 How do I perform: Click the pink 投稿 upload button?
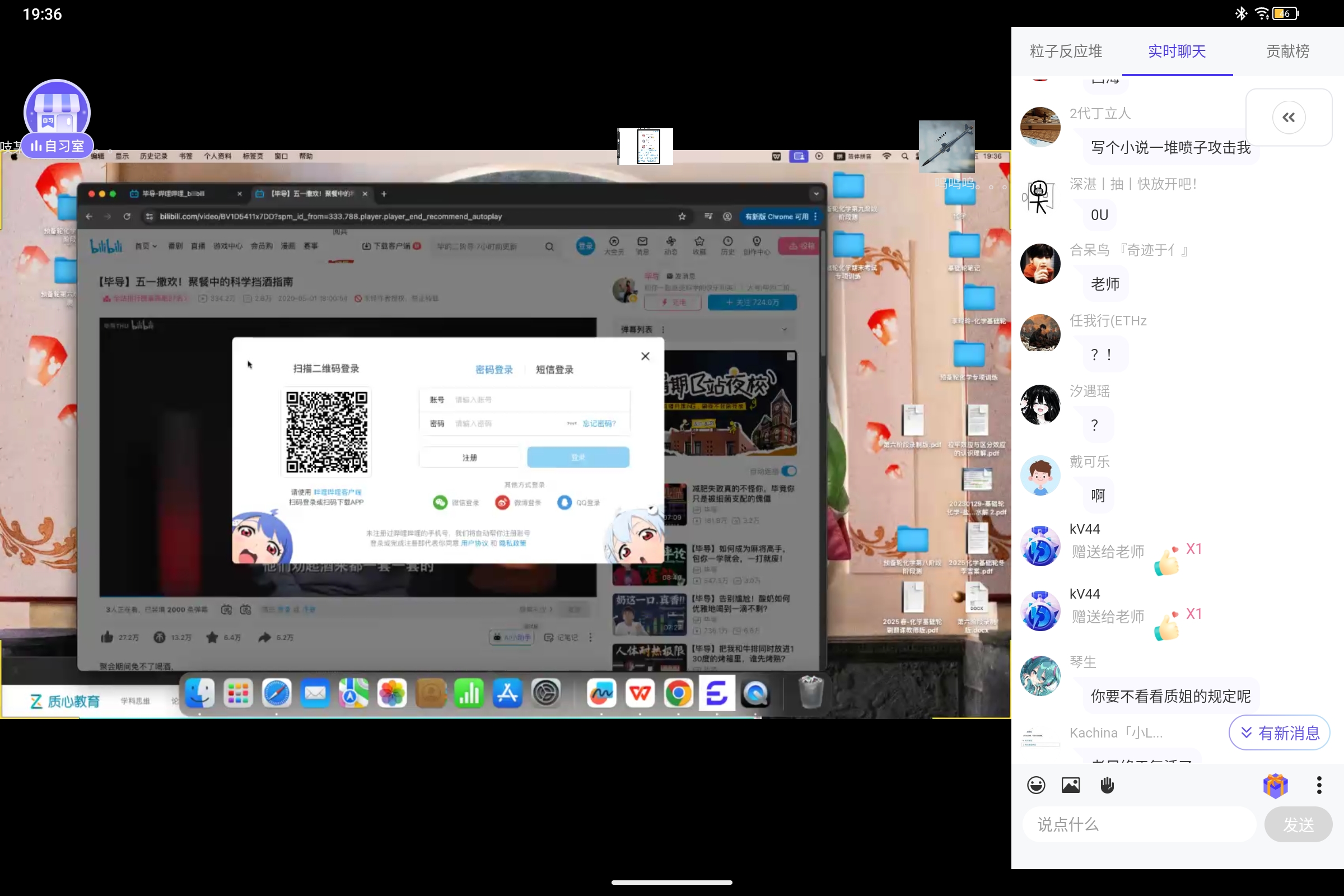click(x=799, y=246)
